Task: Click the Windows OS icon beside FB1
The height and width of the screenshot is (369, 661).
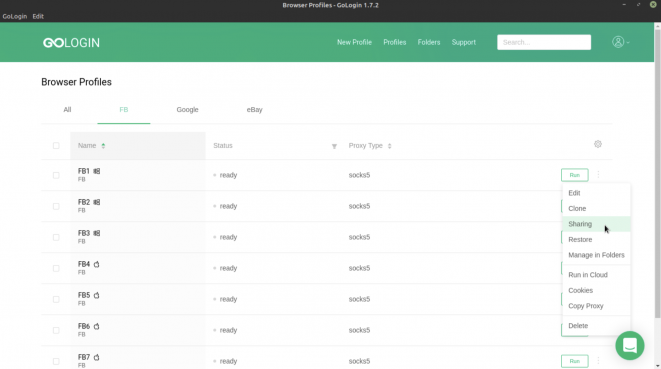Action: coord(97,171)
